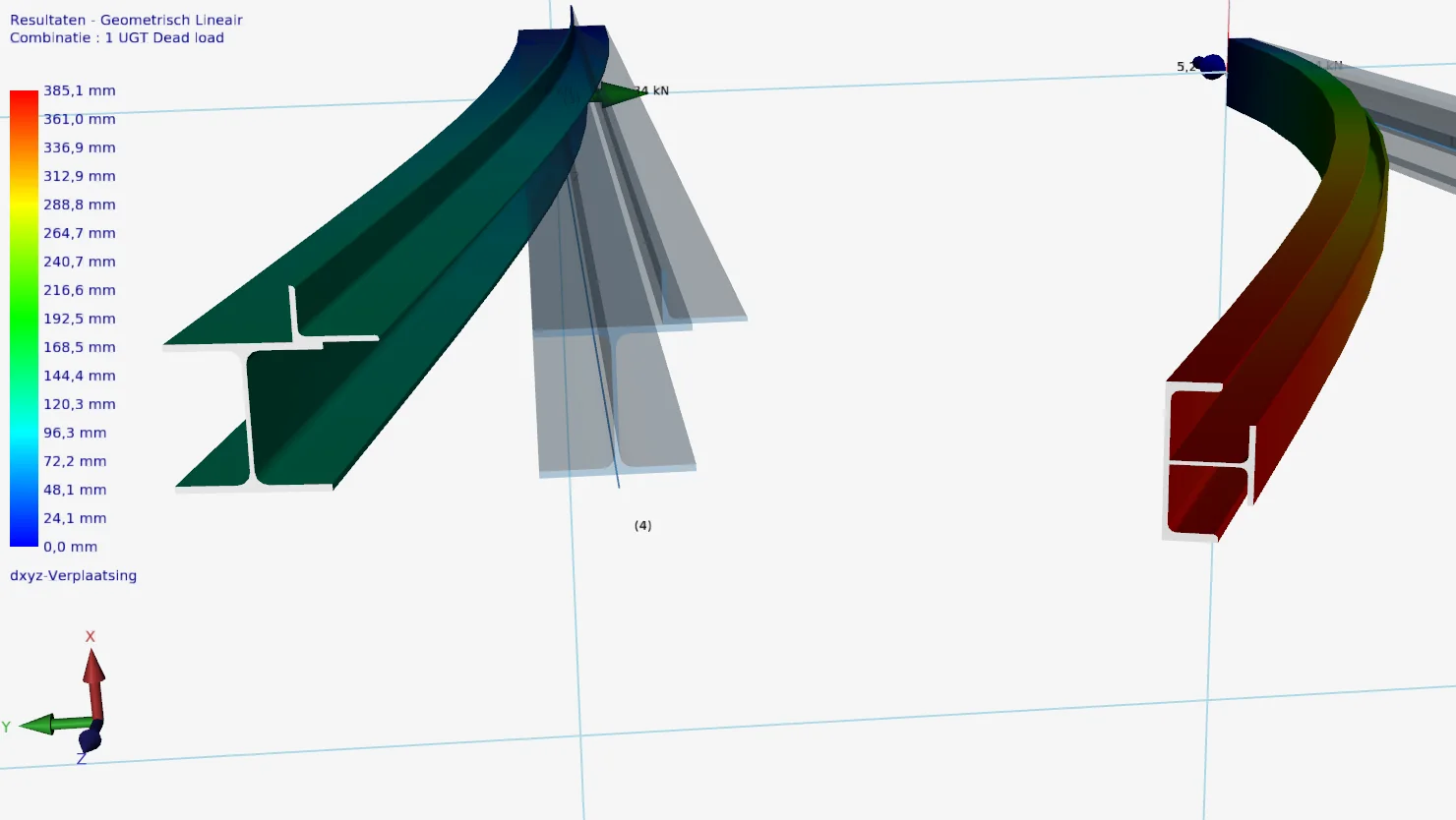1456x820 pixels.
Task: Click the 34 kN load value label
Action: pyautogui.click(x=651, y=90)
